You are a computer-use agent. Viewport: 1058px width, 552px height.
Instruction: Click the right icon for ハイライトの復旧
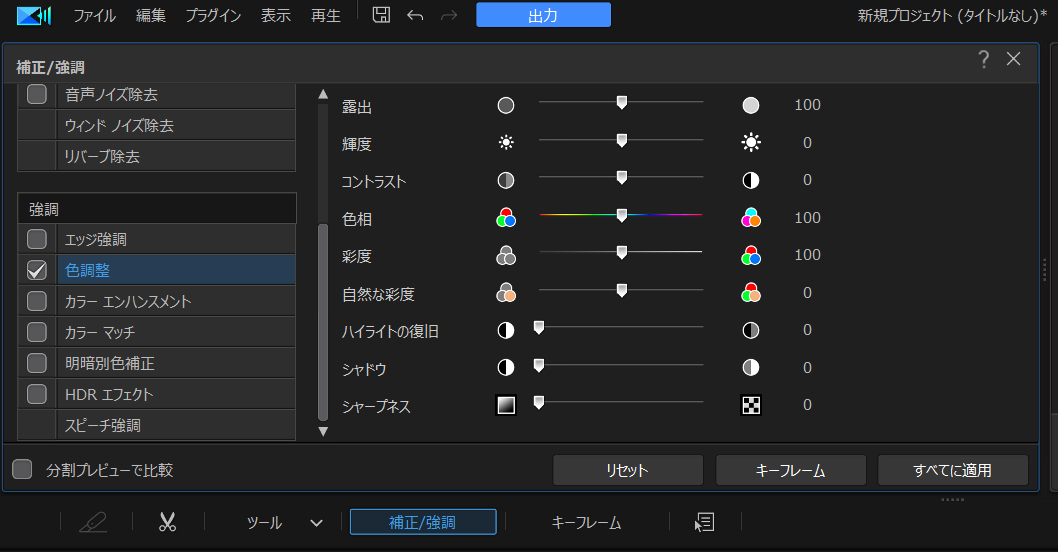tap(750, 330)
